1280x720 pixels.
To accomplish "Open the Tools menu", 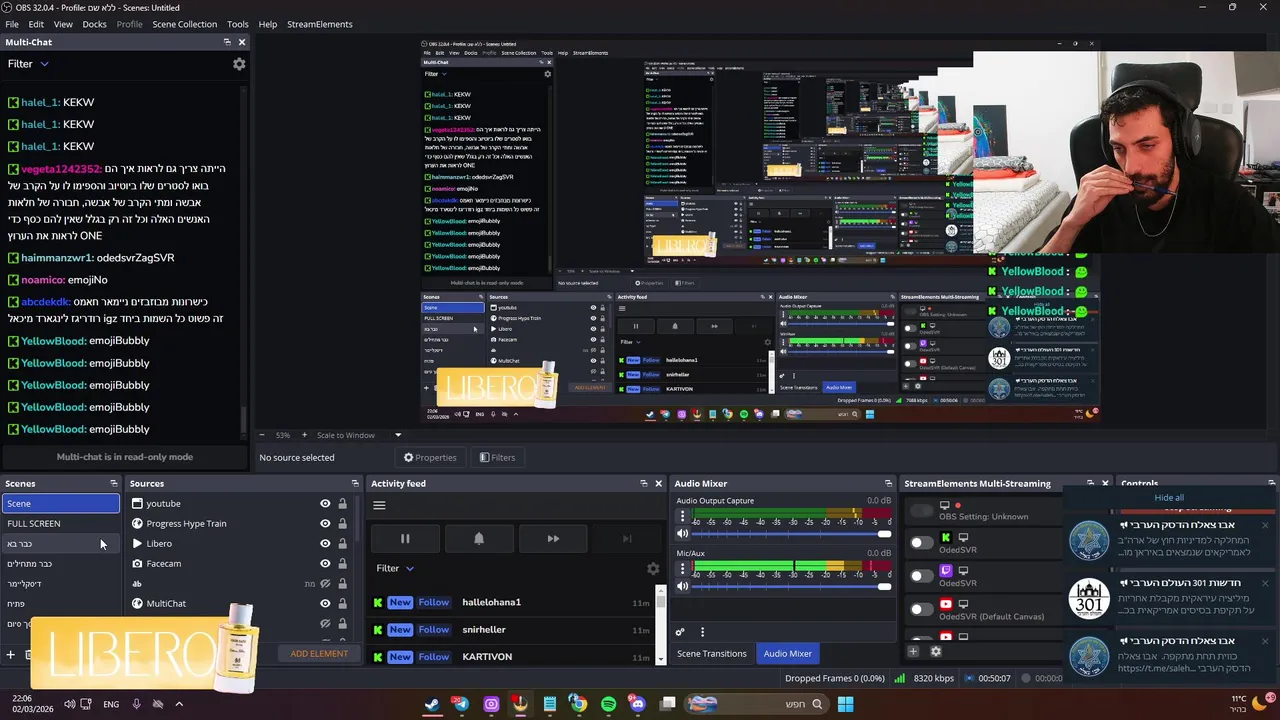I will click(x=238, y=24).
